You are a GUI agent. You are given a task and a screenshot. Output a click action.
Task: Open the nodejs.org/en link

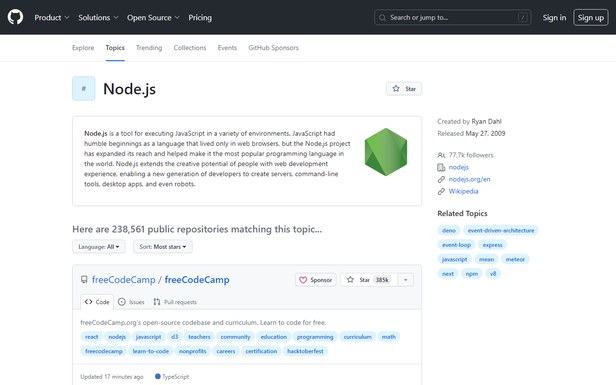click(x=469, y=179)
